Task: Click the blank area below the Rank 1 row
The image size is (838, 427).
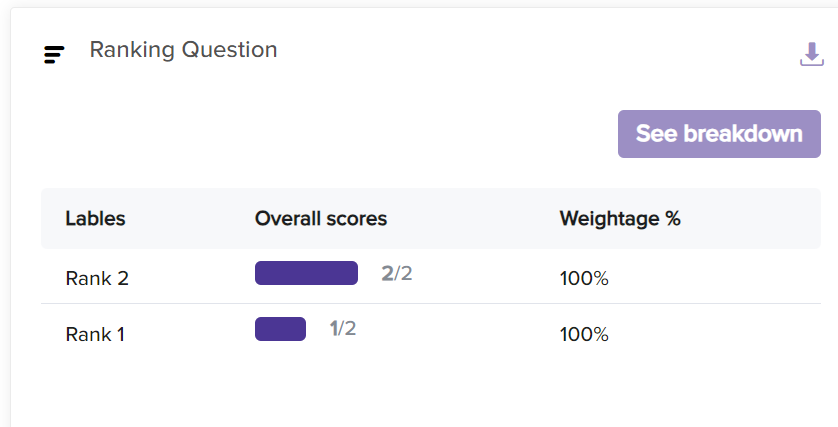Action: click(x=430, y=390)
